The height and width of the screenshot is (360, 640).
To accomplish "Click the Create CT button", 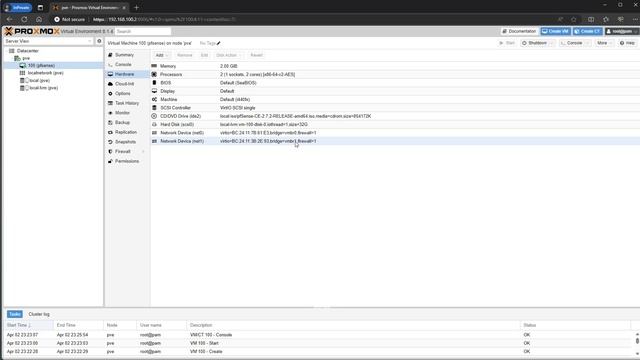I will coord(587,31).
